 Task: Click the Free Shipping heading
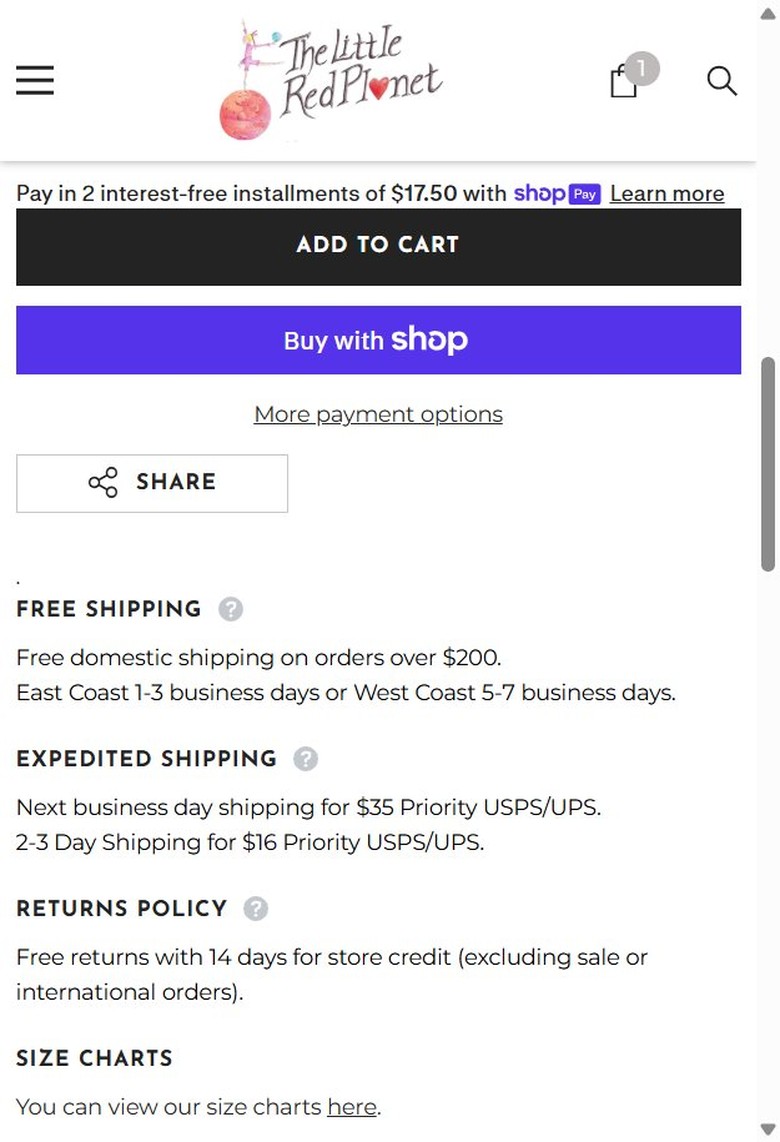109,609
